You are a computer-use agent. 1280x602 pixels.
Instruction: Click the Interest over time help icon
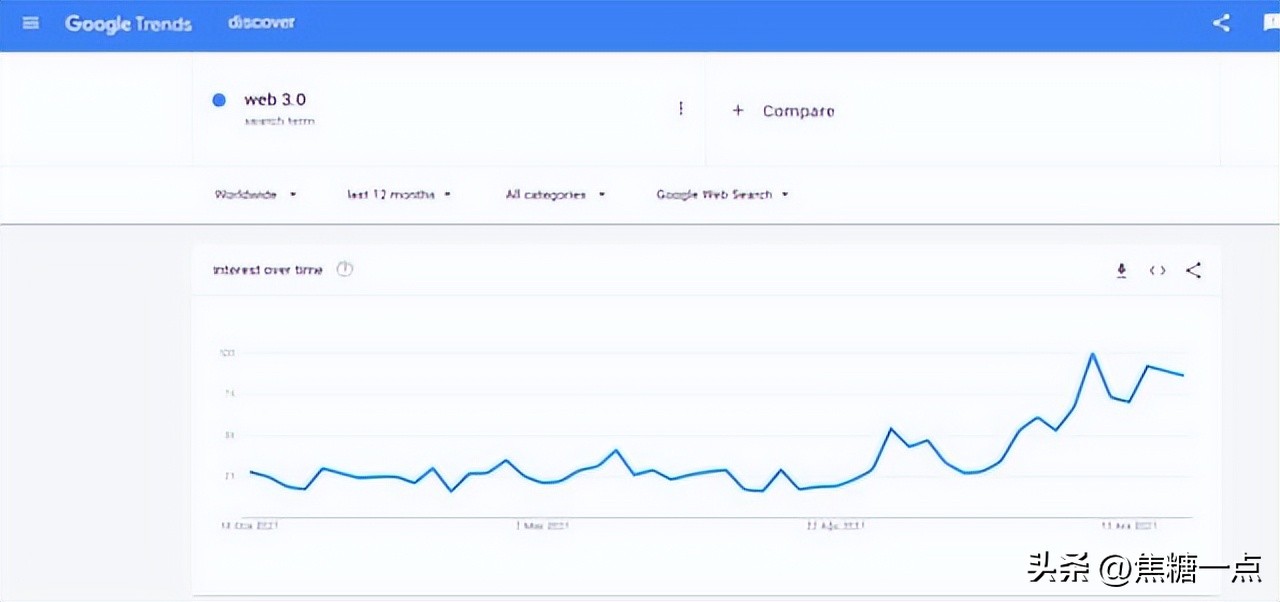tap(345, 269)
